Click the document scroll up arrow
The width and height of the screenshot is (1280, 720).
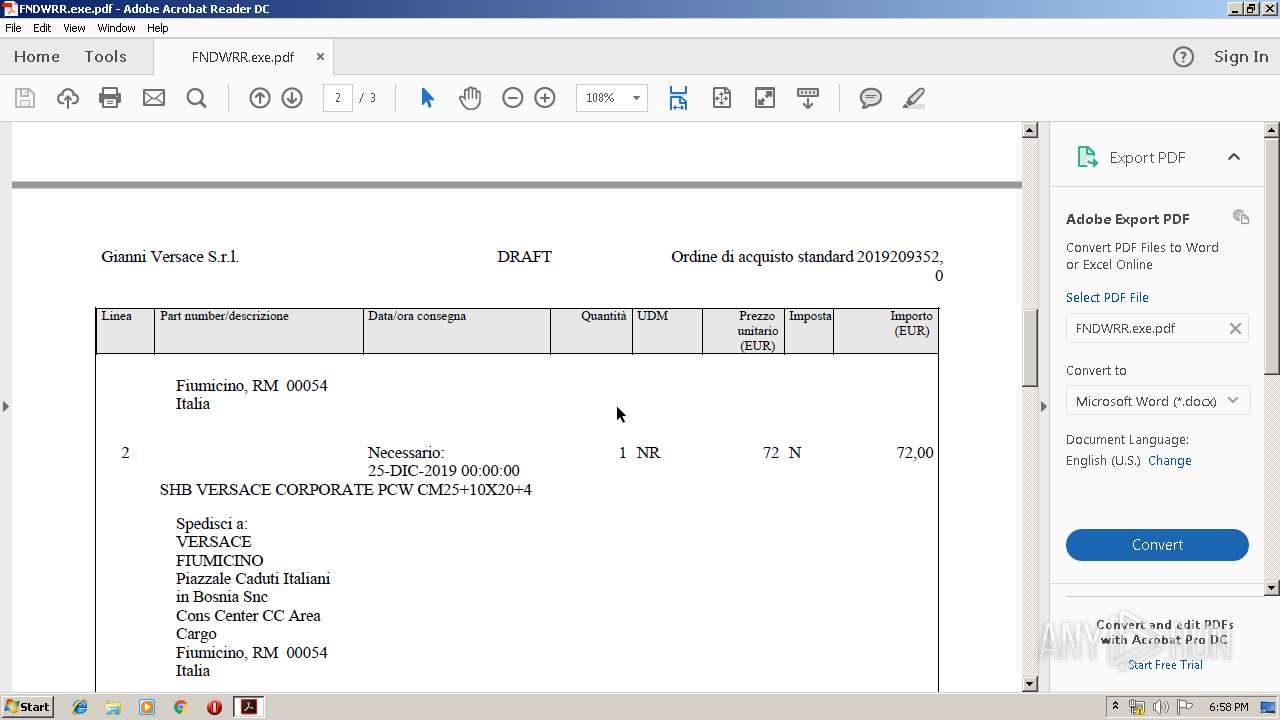(x=1030, y=130)
